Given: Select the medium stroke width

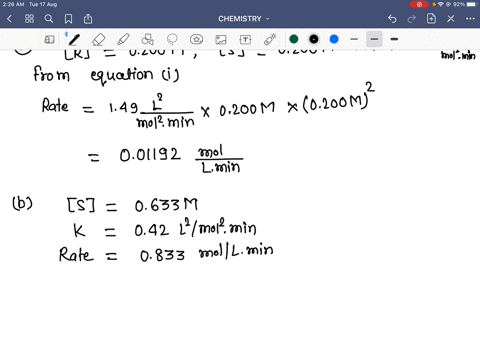Looking at the screenshot, I should [x=374, y=39].
